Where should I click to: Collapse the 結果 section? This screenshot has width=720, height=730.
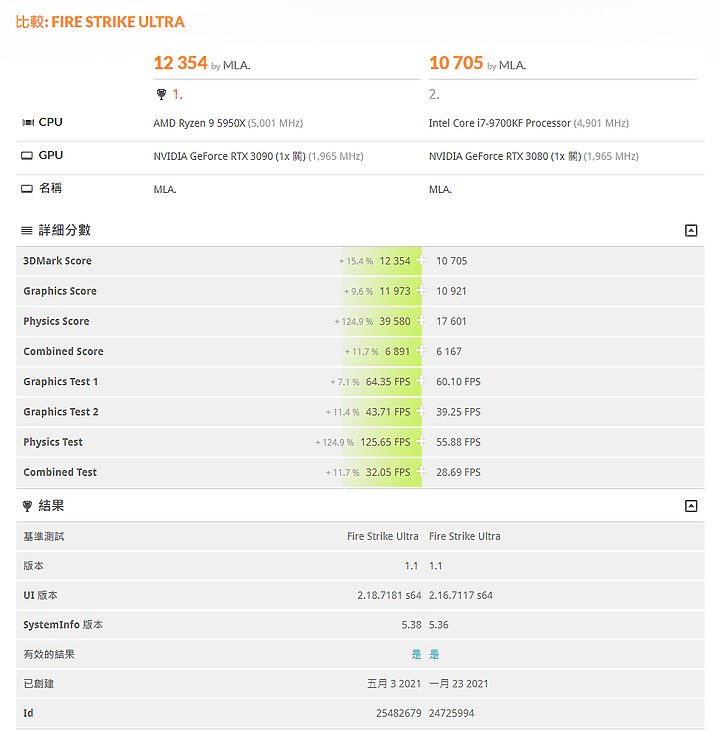[691, 506]
